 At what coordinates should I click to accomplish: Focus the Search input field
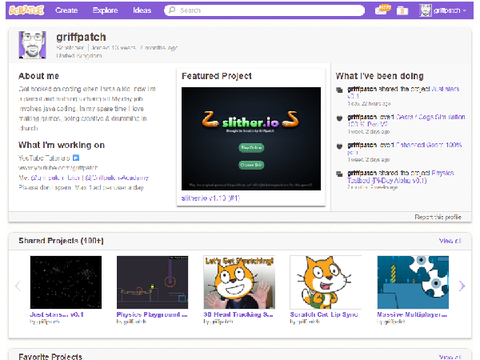pyautogui.click(x=264, y=10)
